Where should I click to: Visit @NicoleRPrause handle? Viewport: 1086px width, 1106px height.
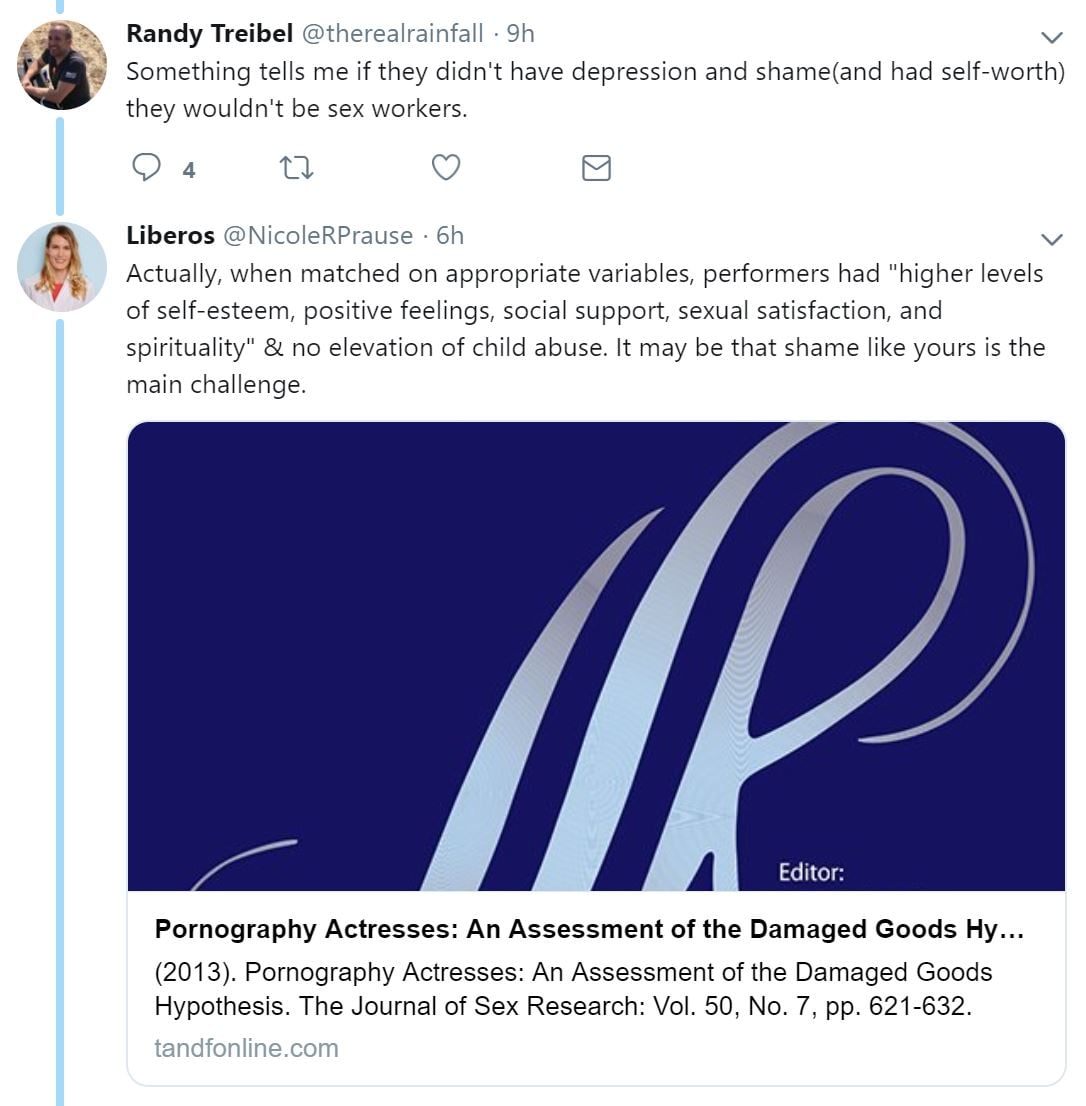pos(318,235)
